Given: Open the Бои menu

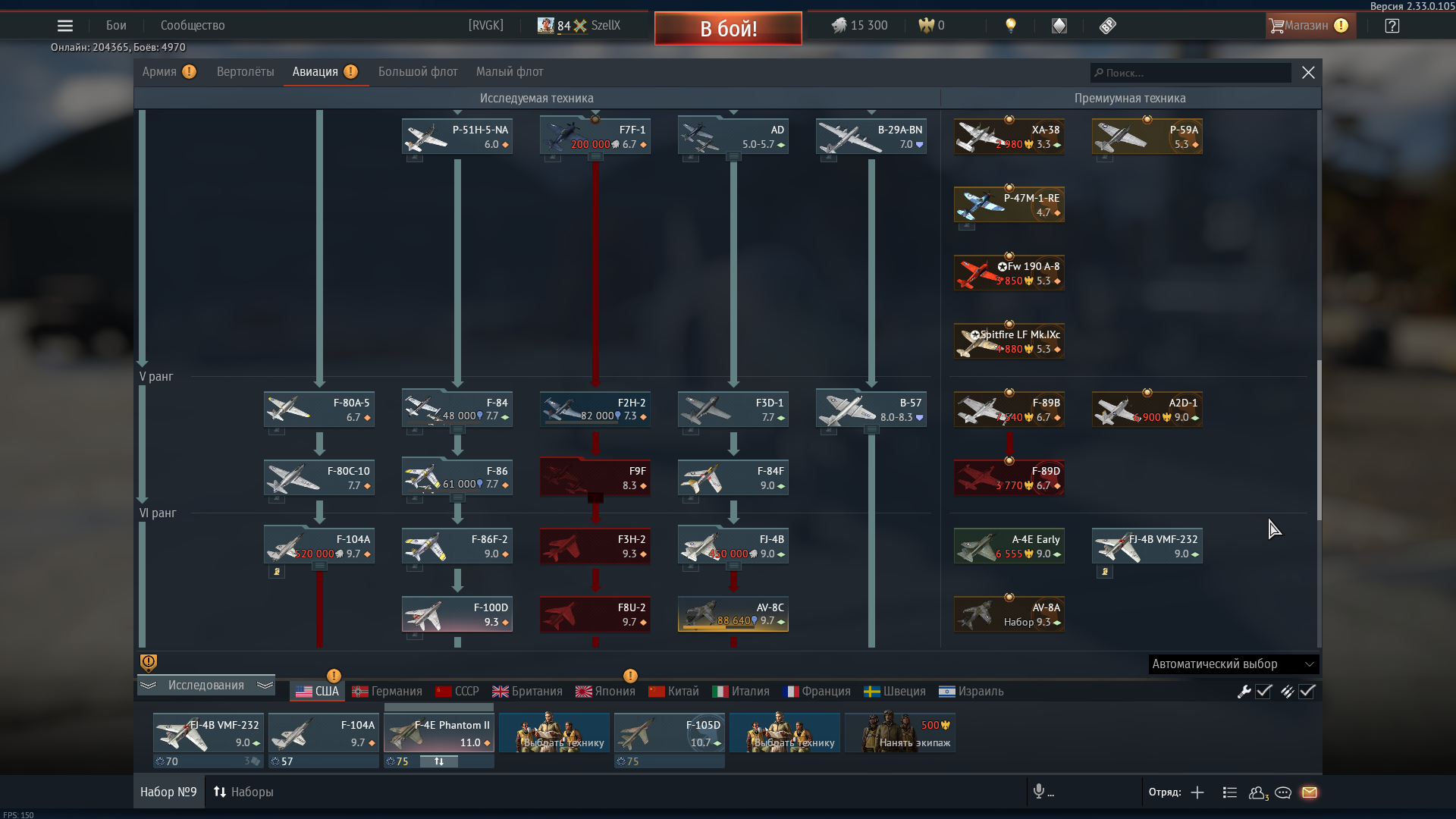Looking at the screenshot, I should tap(116, 26).
